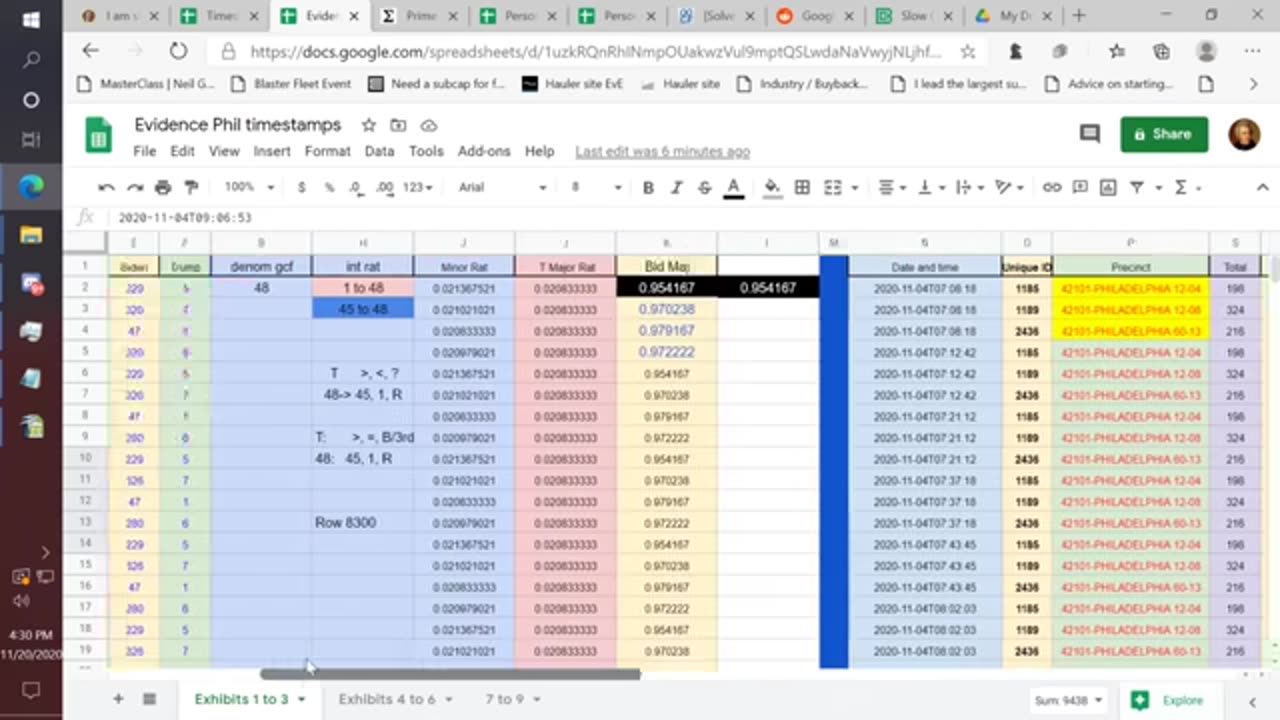Image resolution: width=1280 pixels, height=720 pixels.
Task: Open text color picker
Action: (x=733, y=187)
